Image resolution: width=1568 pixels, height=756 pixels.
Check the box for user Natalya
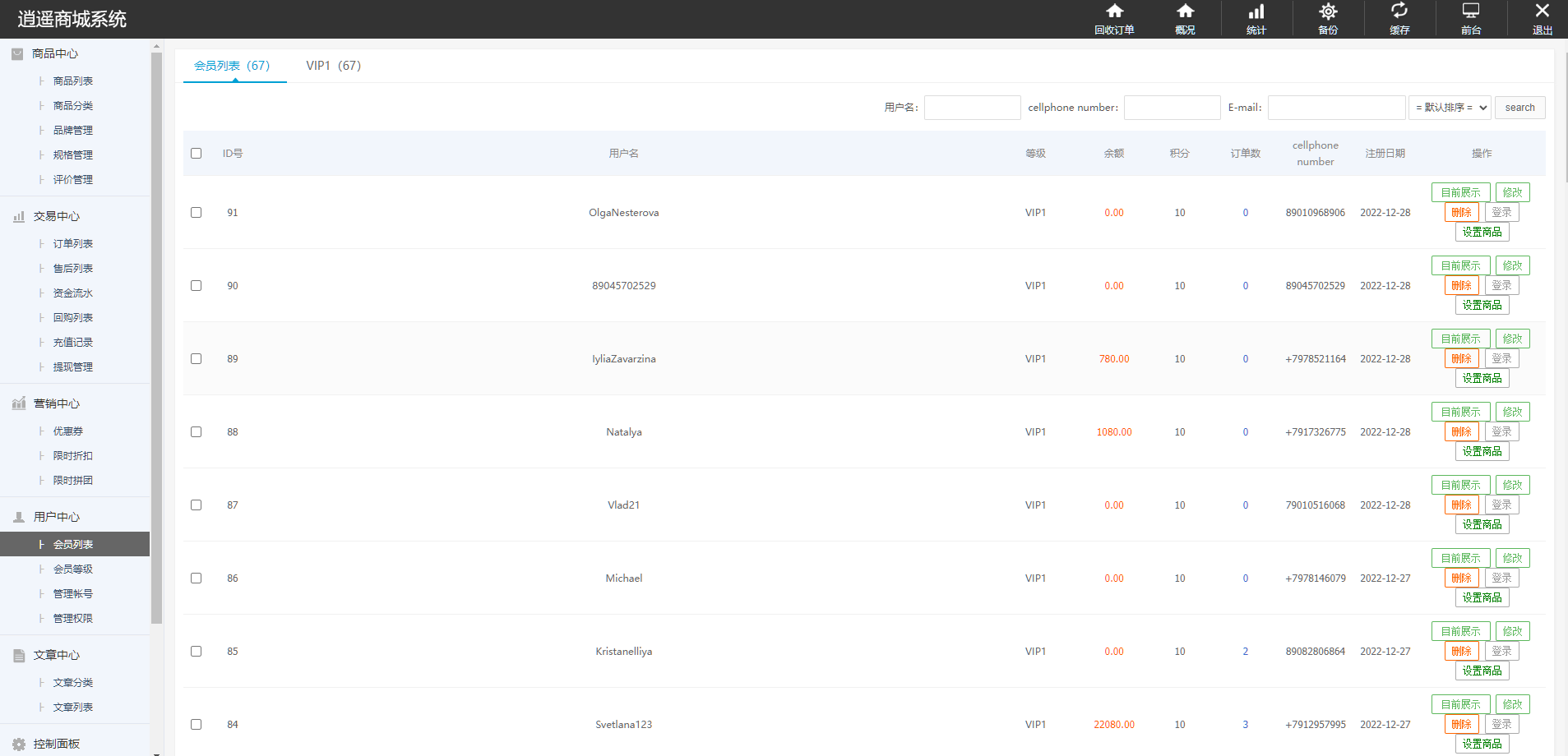point(196,432)
